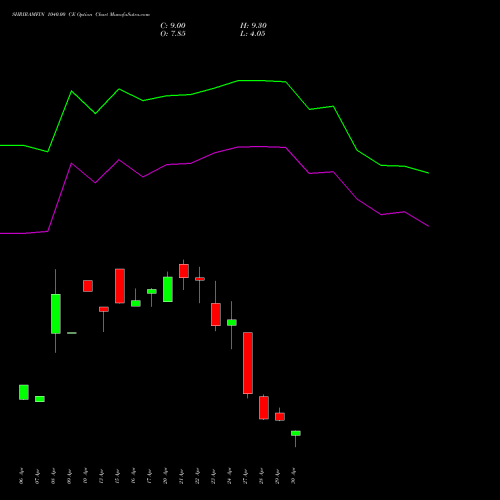Click the tall red 15 Apr candlestick
500x500 pixels.
point(120,286)
